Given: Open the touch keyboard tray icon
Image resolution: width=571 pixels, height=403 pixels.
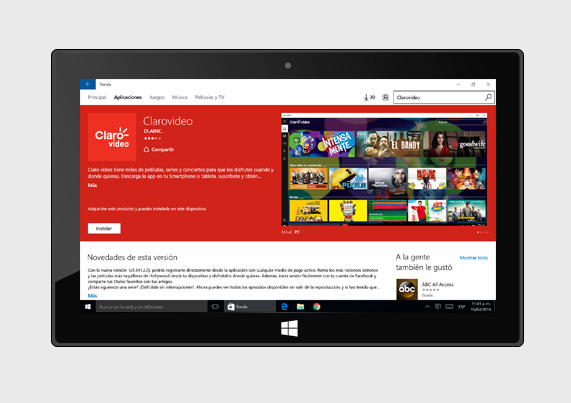Looking at the screenshot, I should (449, 307).
